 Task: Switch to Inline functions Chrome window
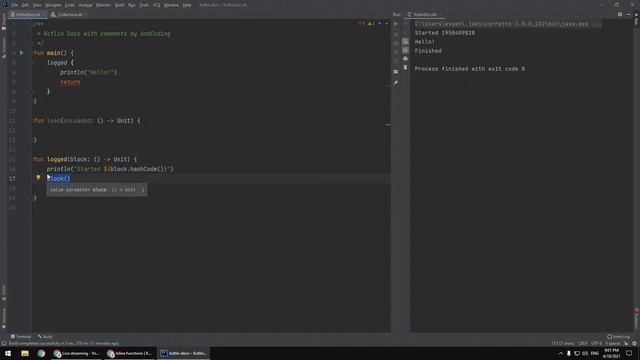tap(129, 353)
